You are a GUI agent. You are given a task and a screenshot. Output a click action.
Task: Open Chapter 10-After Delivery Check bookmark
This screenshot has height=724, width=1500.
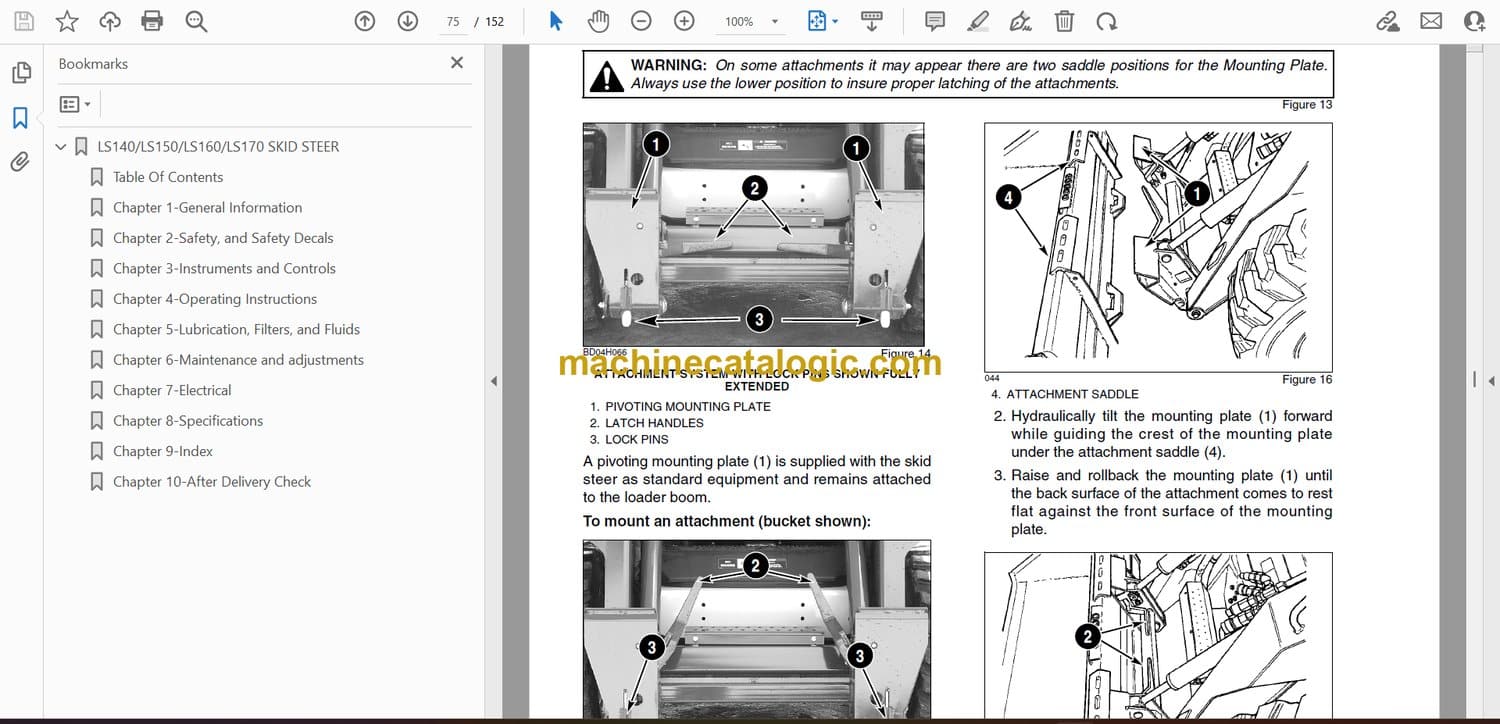(x=212, y=482)
